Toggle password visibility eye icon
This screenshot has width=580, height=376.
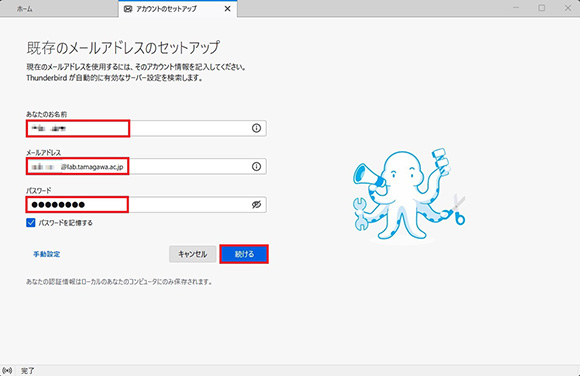click(x=256, y=205)
